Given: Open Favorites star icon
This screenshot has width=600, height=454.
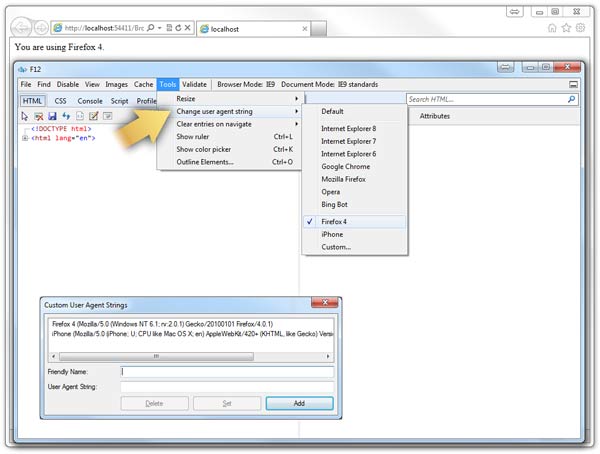Looking at the screenshot, I should (566, 28).
